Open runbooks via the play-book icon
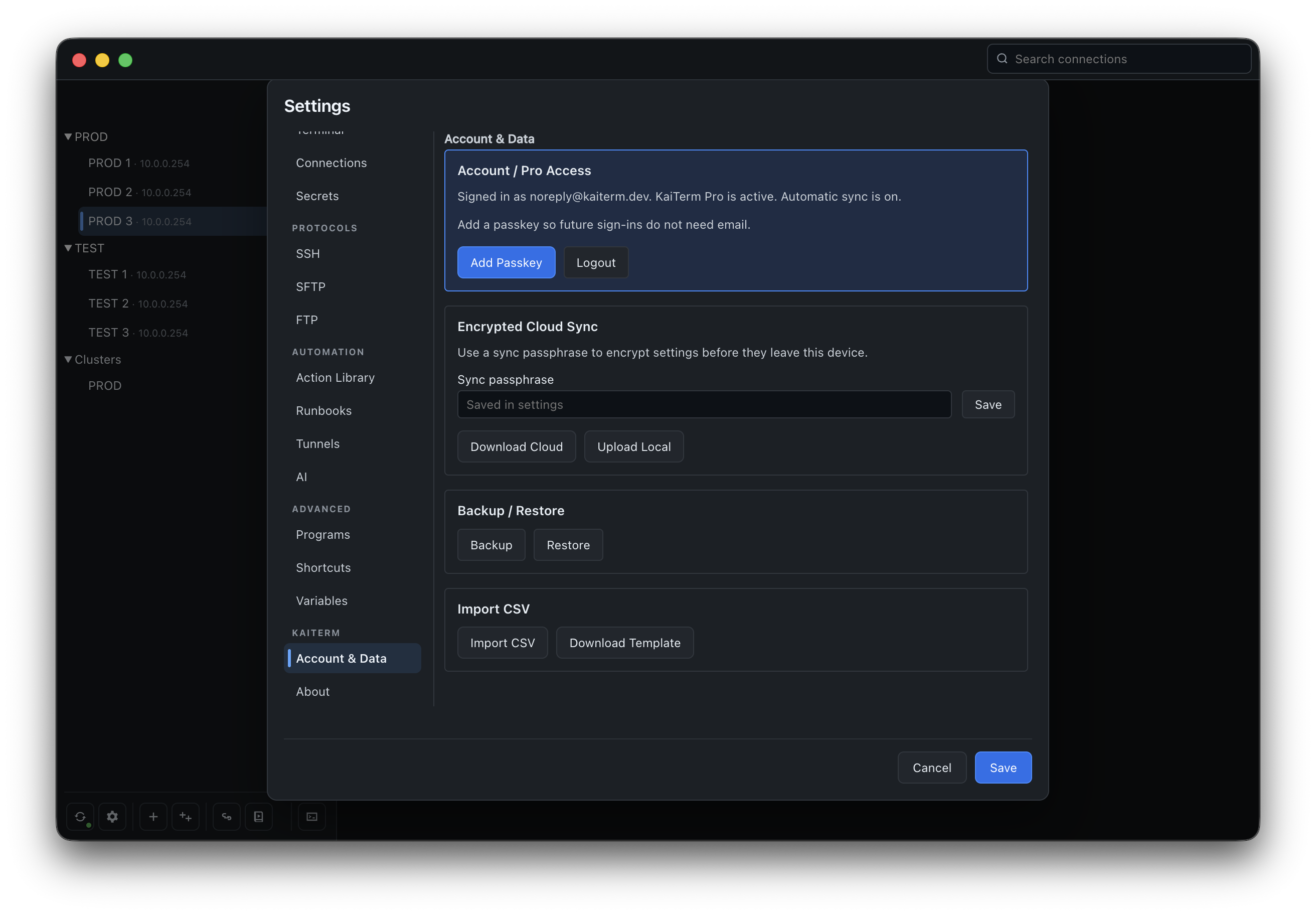1316x915 pixels. pos(258,816)
